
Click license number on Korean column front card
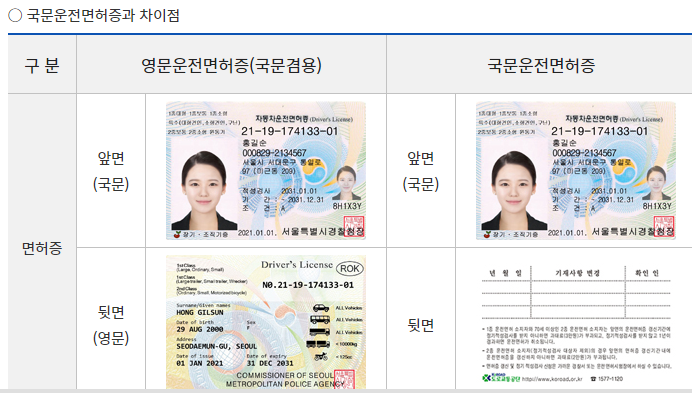(x=599, y=131)
